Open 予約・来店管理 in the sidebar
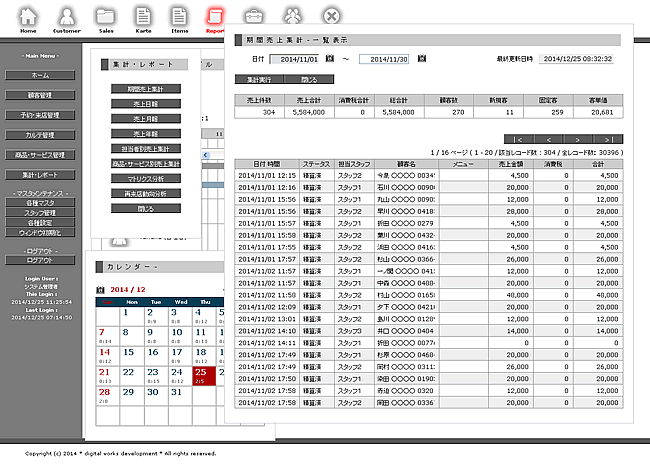The width and height of the screenshot is (650, 470). click(x=40, y=115)
